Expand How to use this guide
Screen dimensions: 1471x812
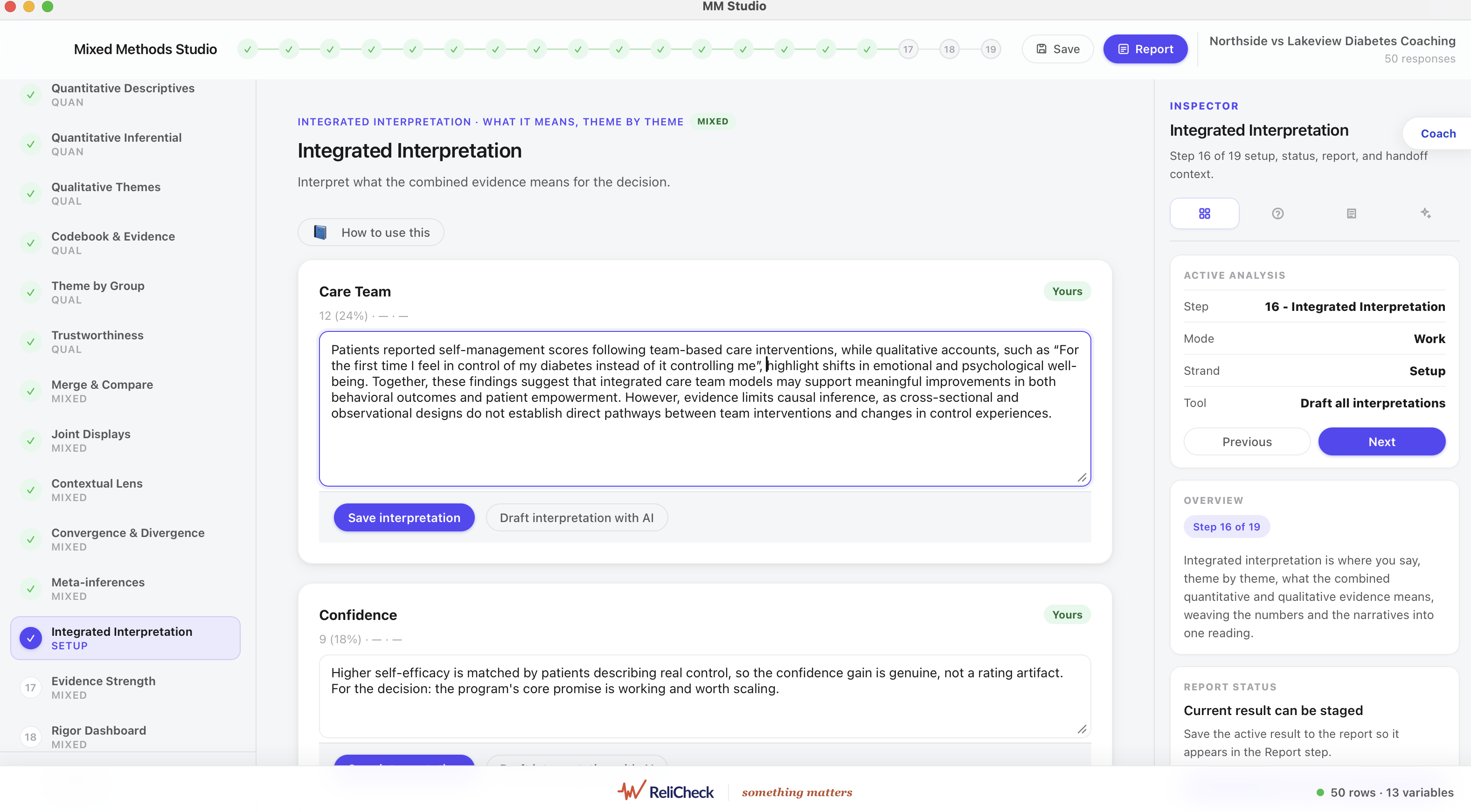tap(371, 232)
